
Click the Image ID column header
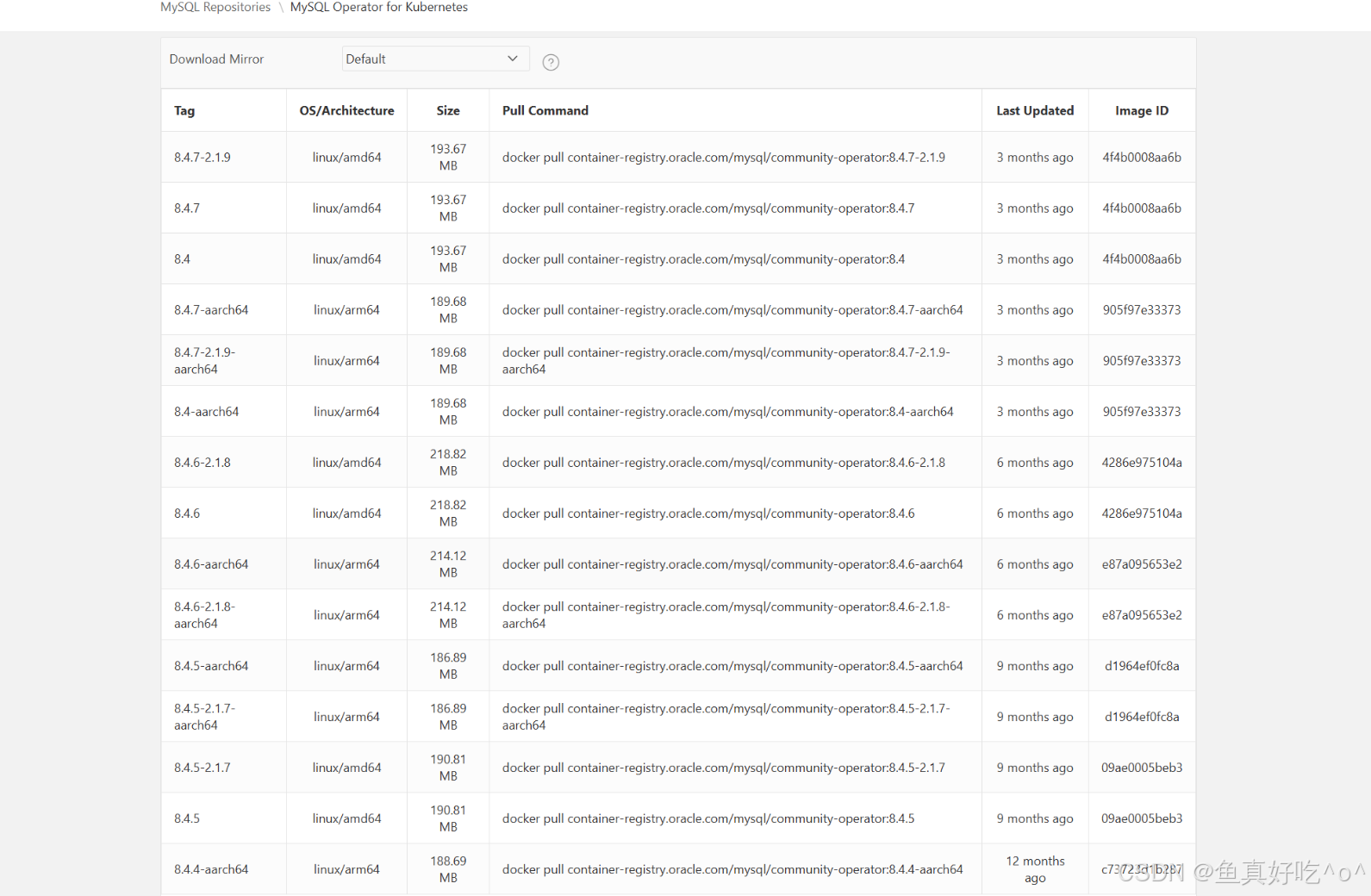point(1142,110)
